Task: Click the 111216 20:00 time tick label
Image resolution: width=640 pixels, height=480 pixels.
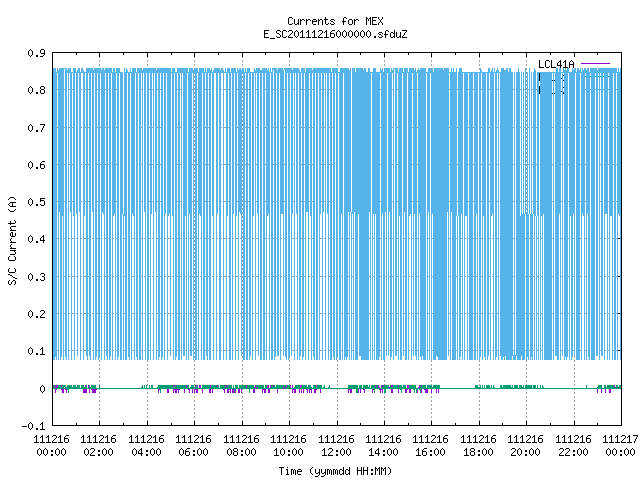Action: click(525, 446)
